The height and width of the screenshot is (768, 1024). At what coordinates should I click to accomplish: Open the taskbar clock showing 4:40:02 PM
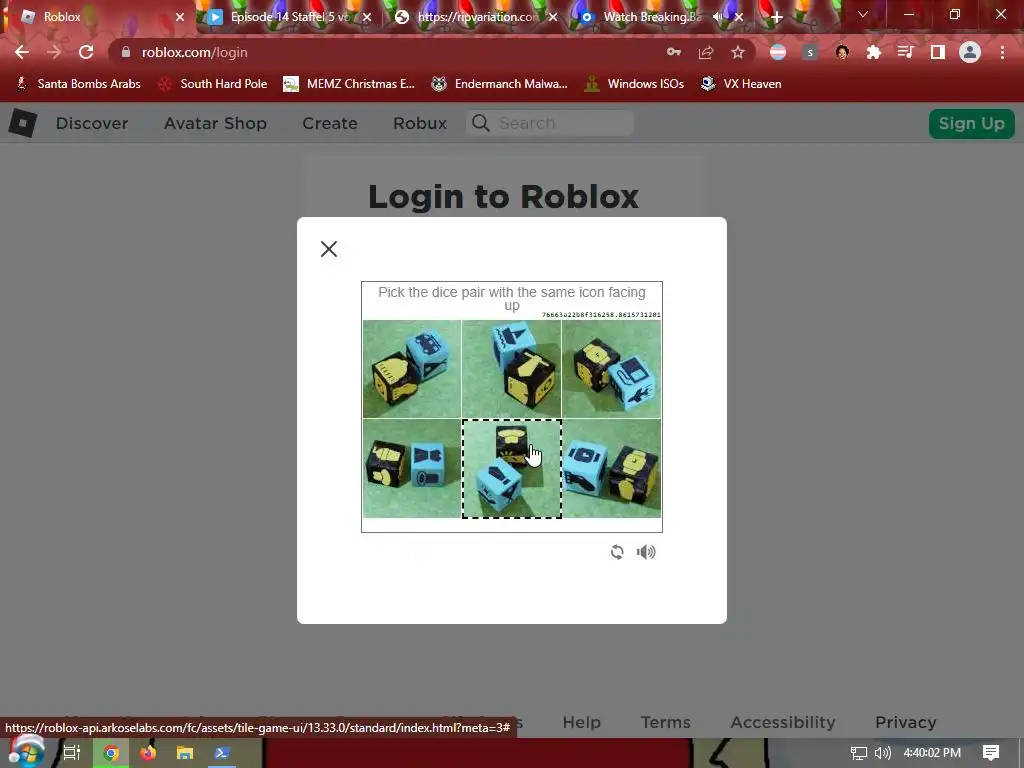(932, 753)
